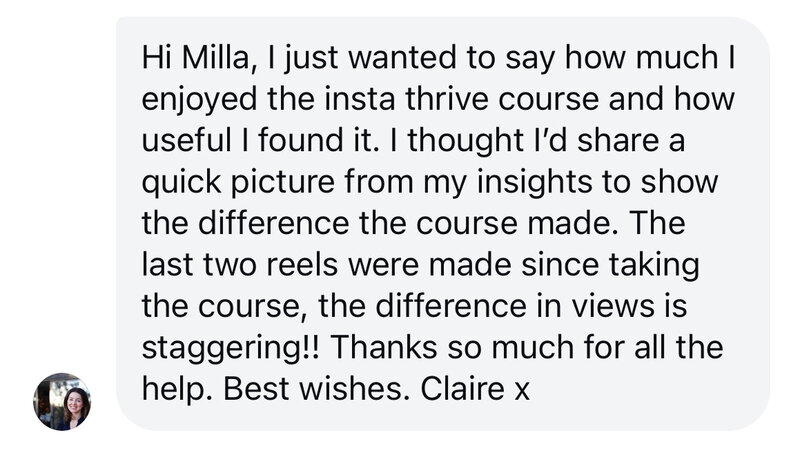
Task: Click the word 'staggering!!' in the message
Action: [230, 349]
